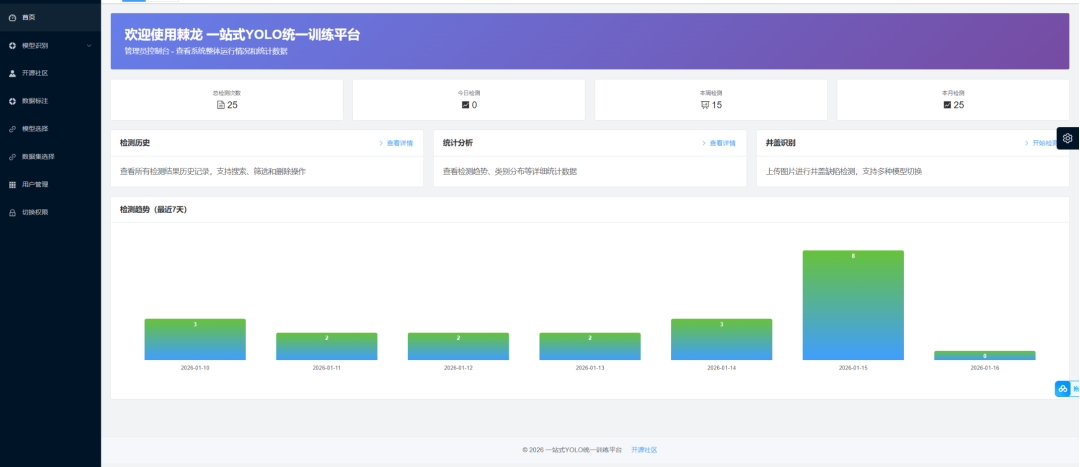The image size is (1080, 467).
Task: Select the 2026-01-13 bar in chart
Action: pos(590,346)
